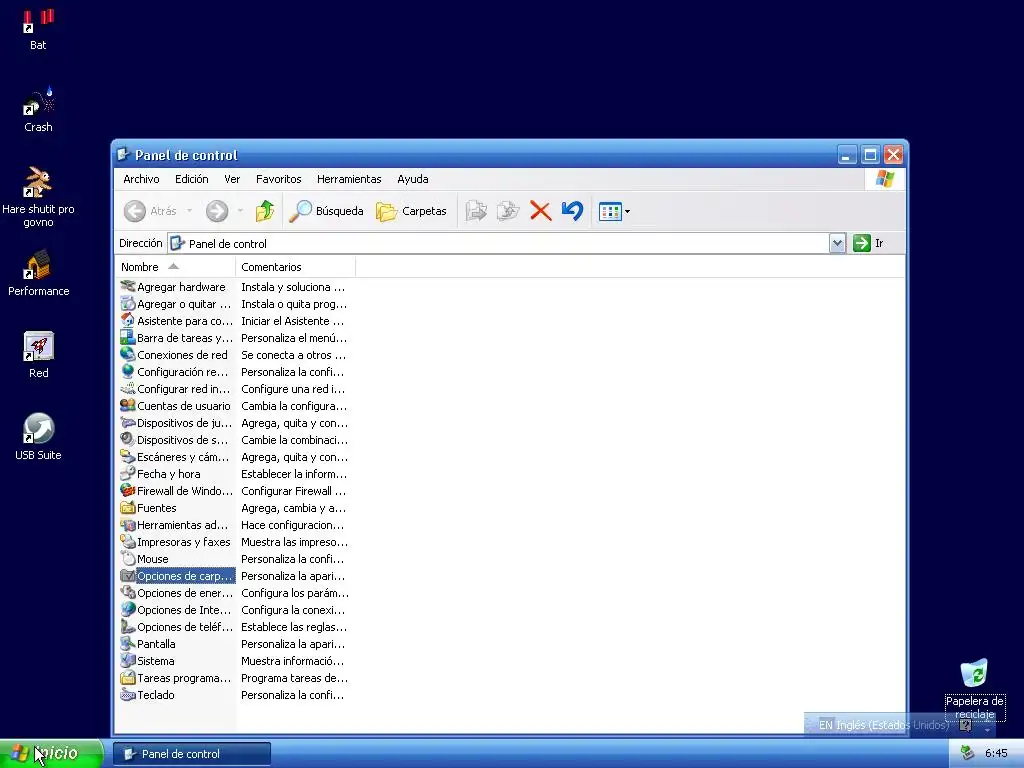Click 'Programa tareas de...' comment text
Viewport: 1024px width, 768px height.
click(x=294, y=677)
